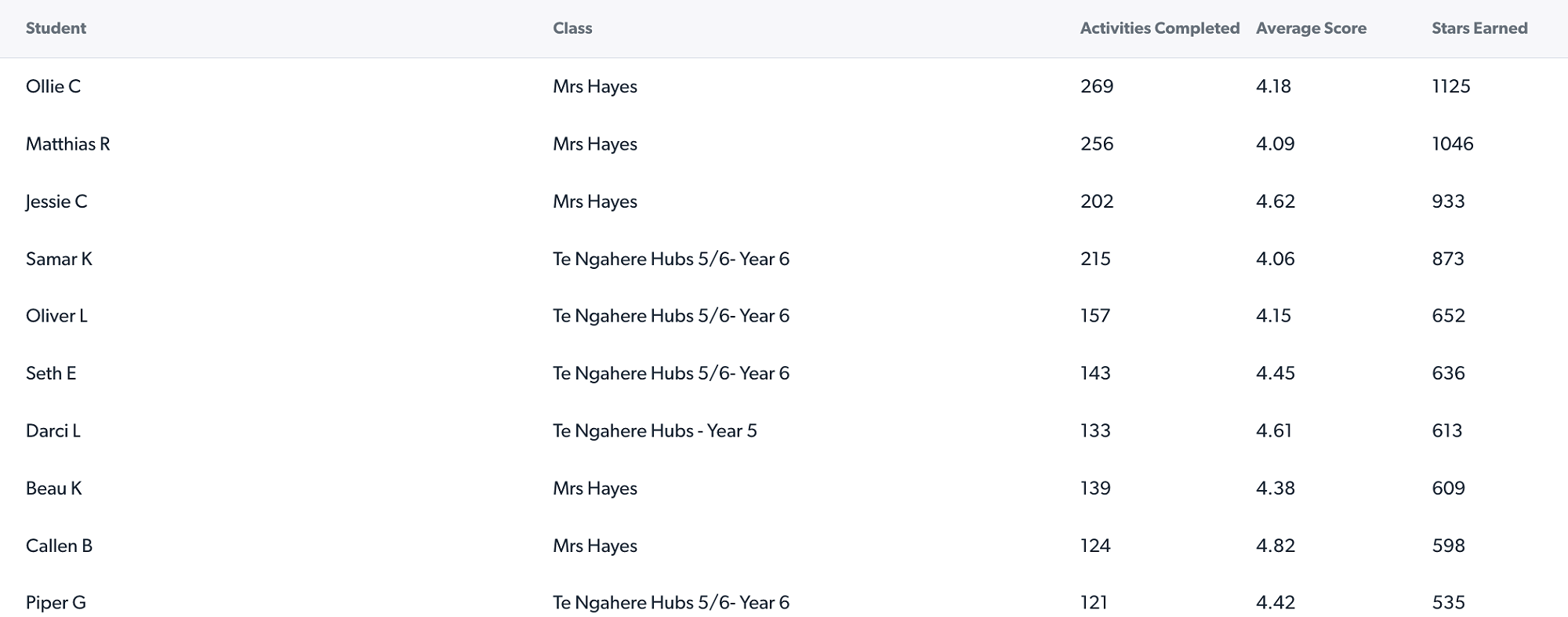Image resolution: width=1568 pixels, height=617 pixels.
Task: Open student Ollie C
Action: point(53,86)
